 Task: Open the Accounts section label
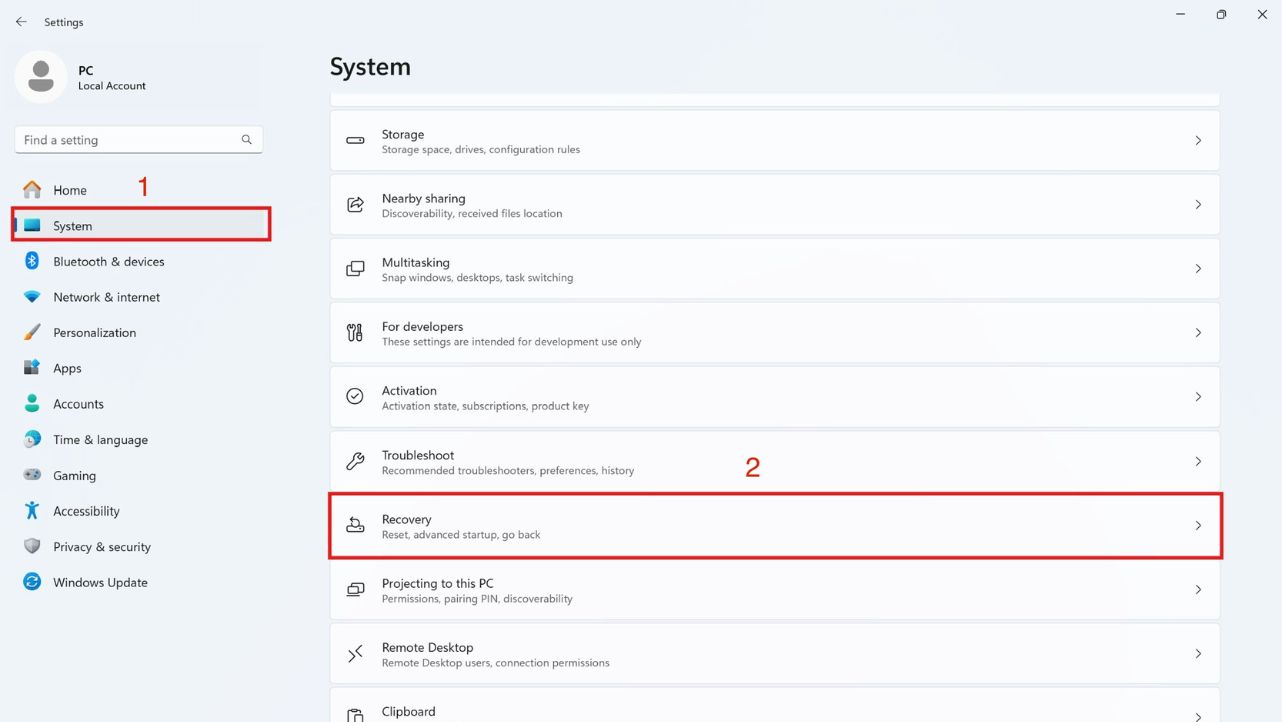pyautogui.click(x=78, y=404)
